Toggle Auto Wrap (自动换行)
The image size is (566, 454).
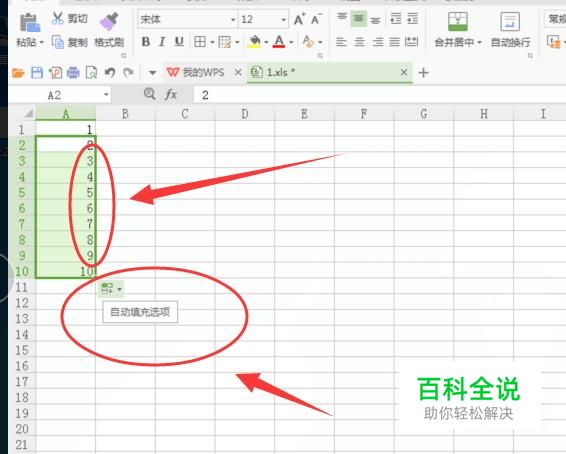point(510,30)
